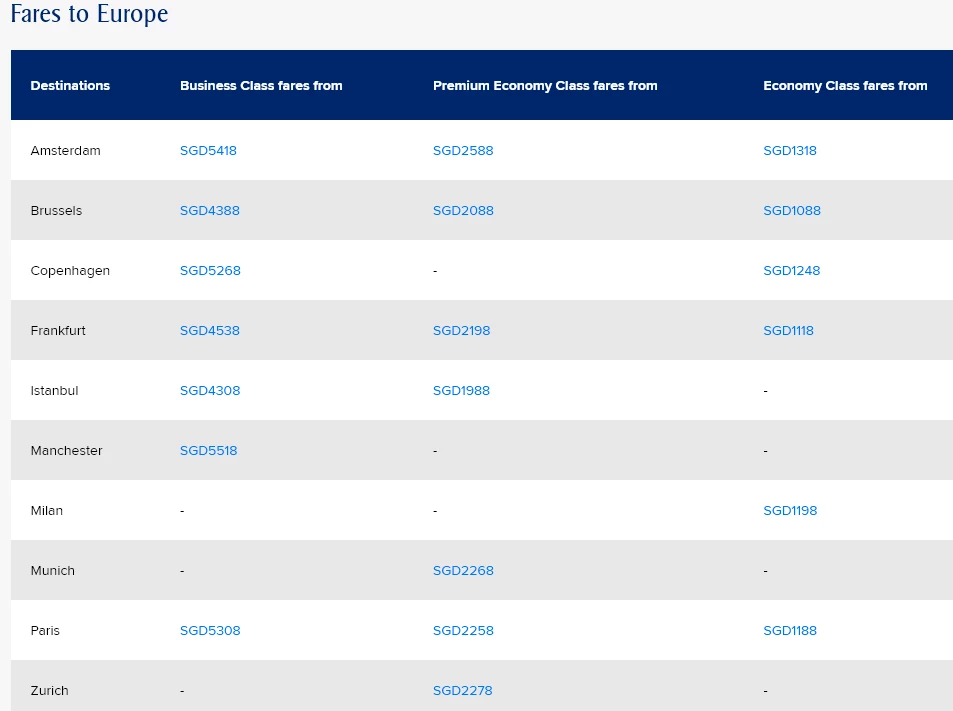953x711 pixels.
Task: Choose Frankfurt Economy fare SGD1118
Action: click(788, 331)
